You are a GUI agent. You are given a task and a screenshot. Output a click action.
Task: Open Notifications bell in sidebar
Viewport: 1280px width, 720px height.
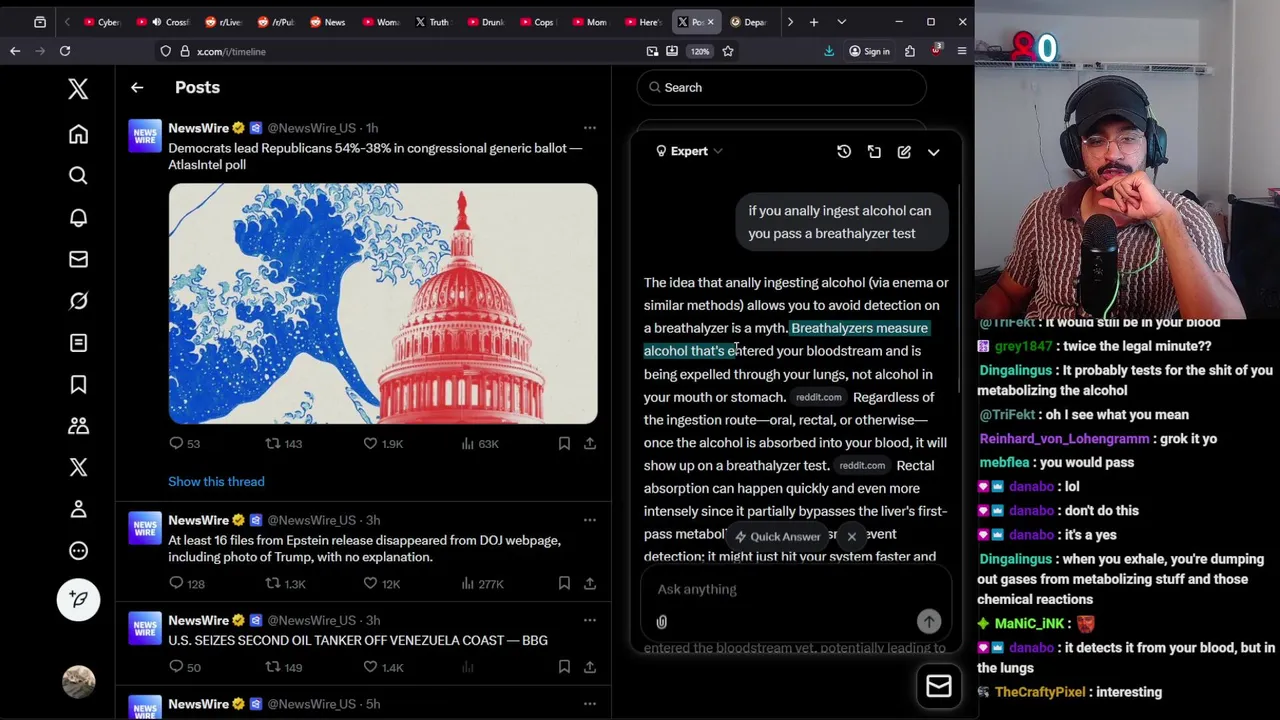78,217
